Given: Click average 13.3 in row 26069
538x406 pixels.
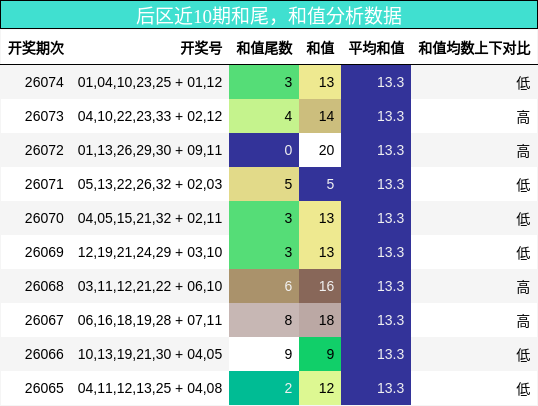Looking at the screenshot, I should point(376,252).
